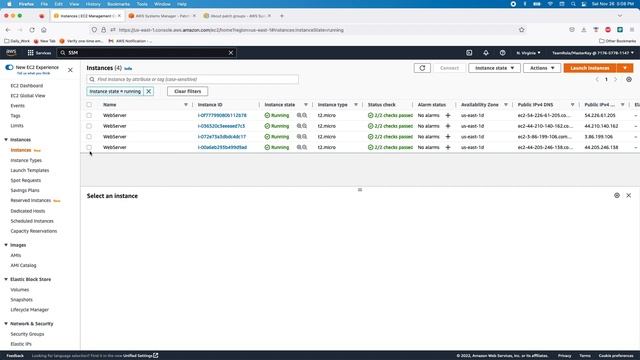Open Security Groups in sidebar
Viewport: 640px width, 360px height.
(x=27, y=334)
